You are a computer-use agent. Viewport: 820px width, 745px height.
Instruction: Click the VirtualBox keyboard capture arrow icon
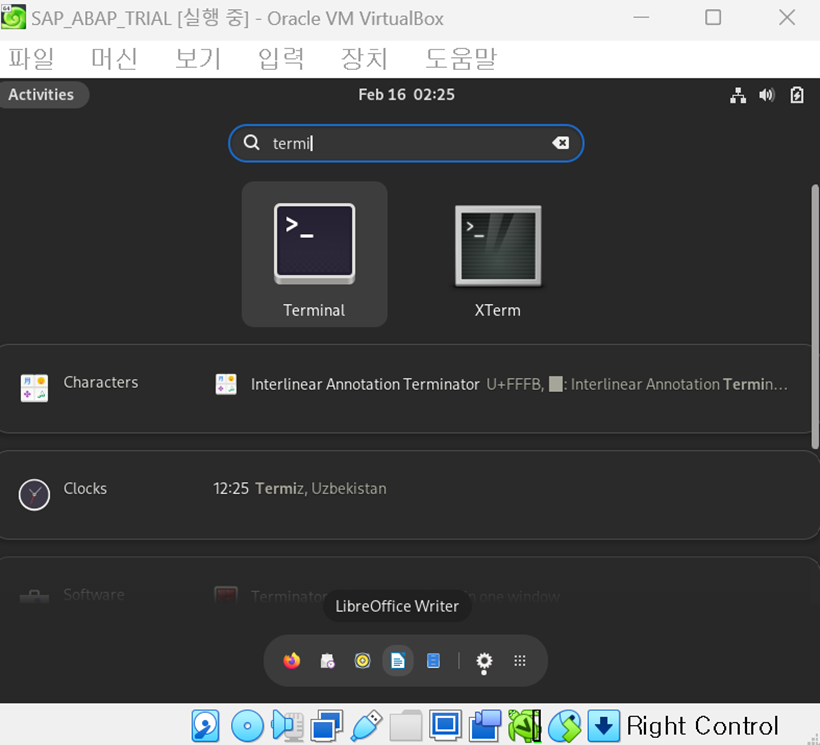tap(604, 726)
